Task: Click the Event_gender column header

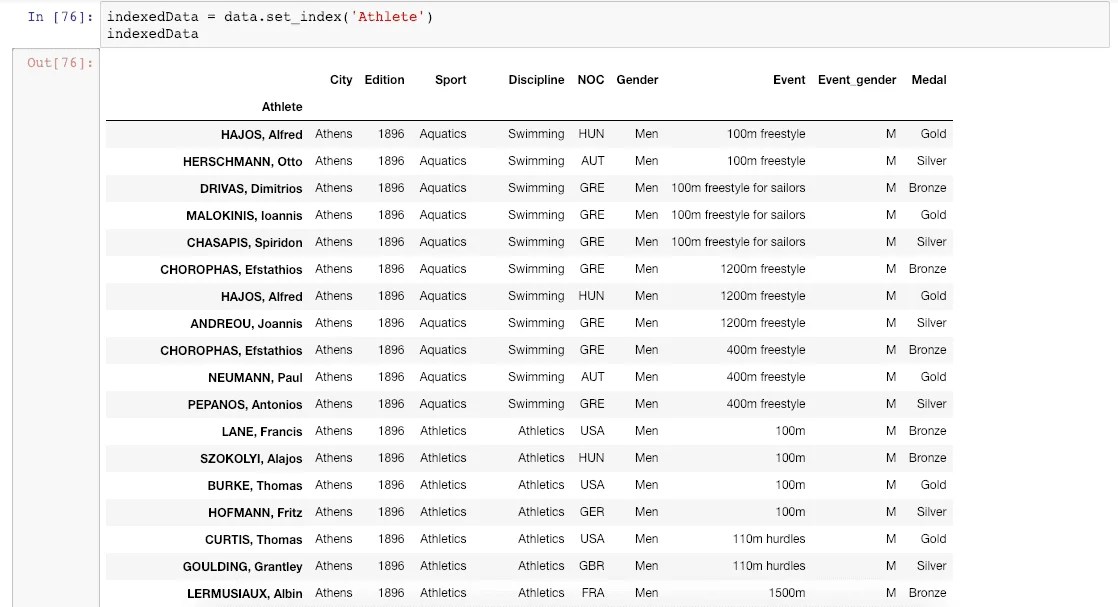Action: tap(857, 80)
